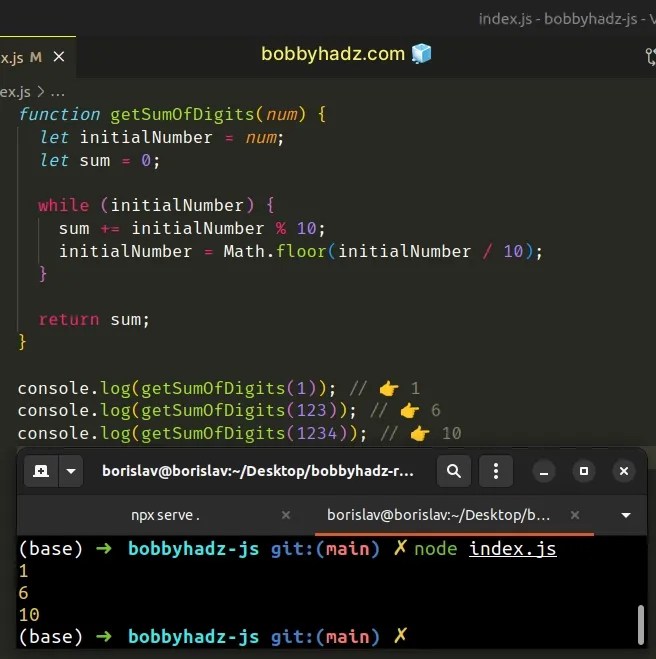Viewport: 656px width, 659px height.
Task: Close the index.js editor tab
Action: (59, 56)
